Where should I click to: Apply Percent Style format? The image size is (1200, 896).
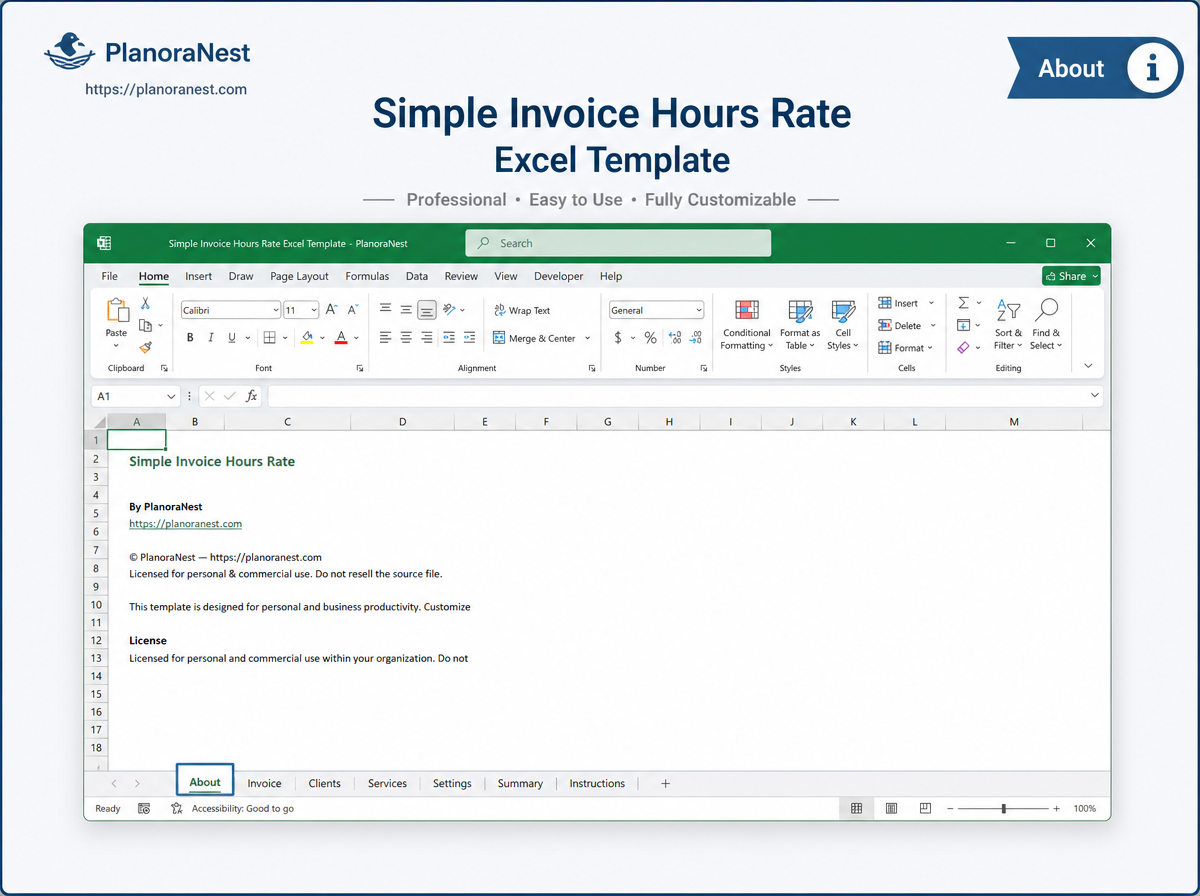[x=650, y=338]
